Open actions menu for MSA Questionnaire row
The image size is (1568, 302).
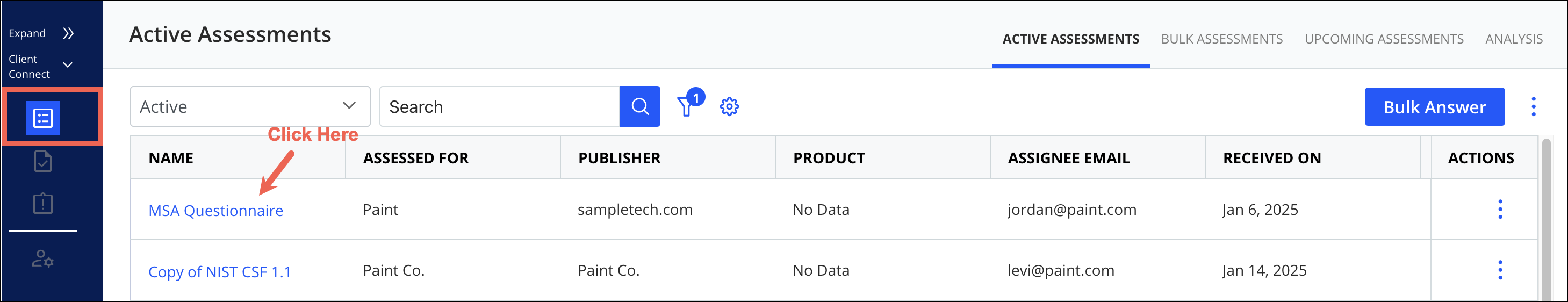pyautogui.click(x=1500, y=210)
